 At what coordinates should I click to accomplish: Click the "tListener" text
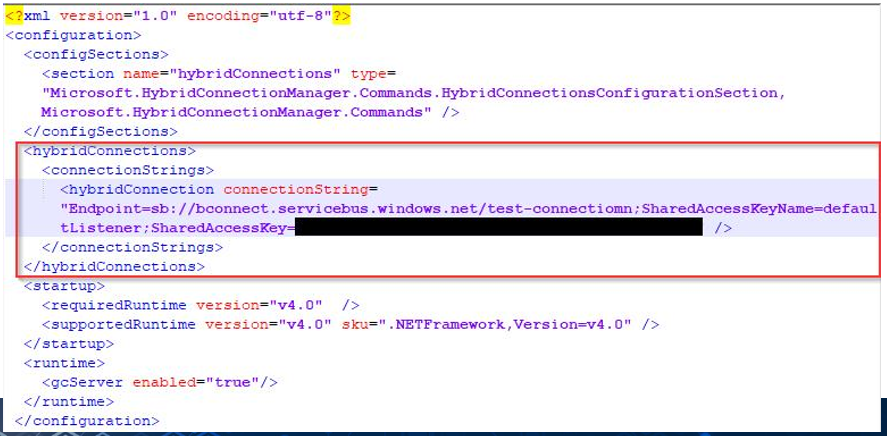coord(102,228)
